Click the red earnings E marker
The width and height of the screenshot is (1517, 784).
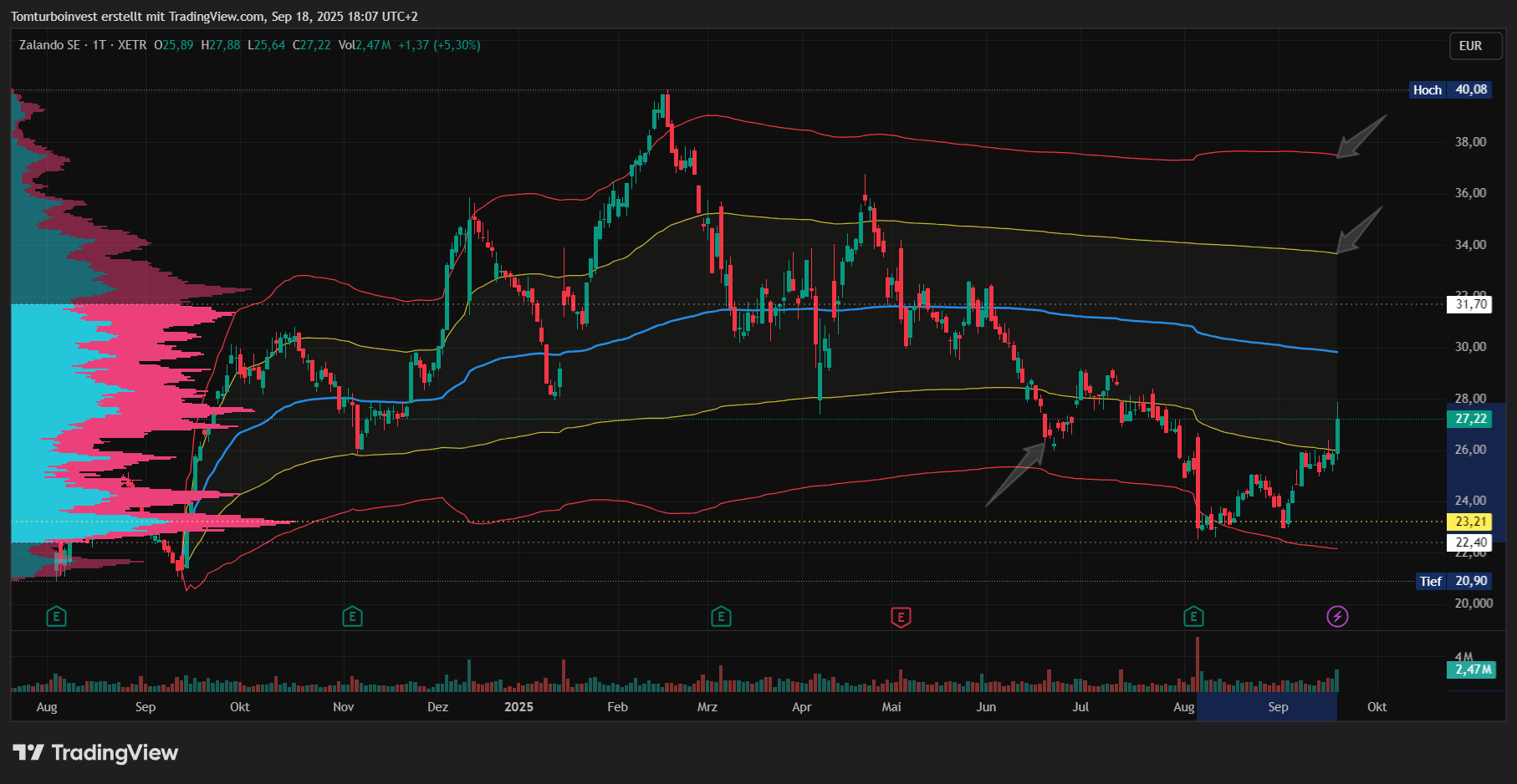901,618
